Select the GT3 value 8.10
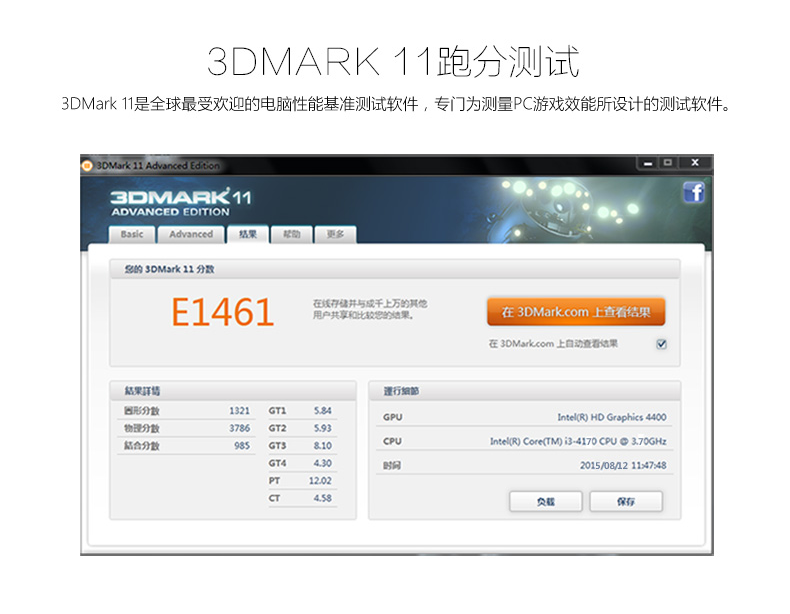The height and width of the screenshot is (614, 790). pos(322,446)
